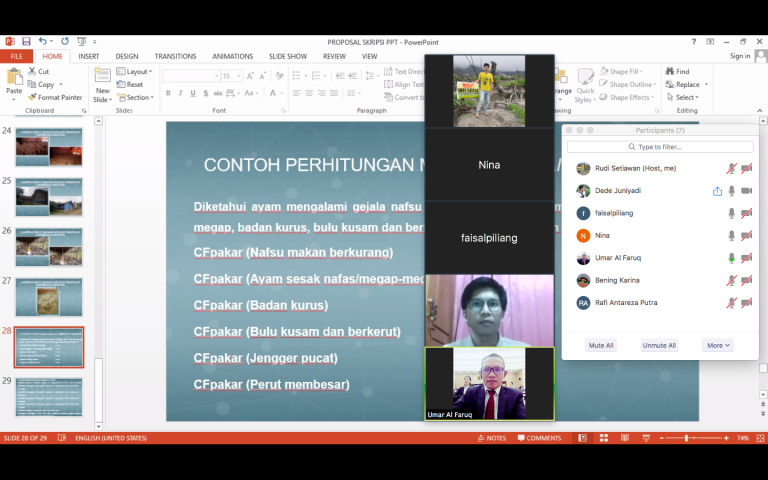Justify text in Paragraph group
768x480 pixels.
coord(334,93)
